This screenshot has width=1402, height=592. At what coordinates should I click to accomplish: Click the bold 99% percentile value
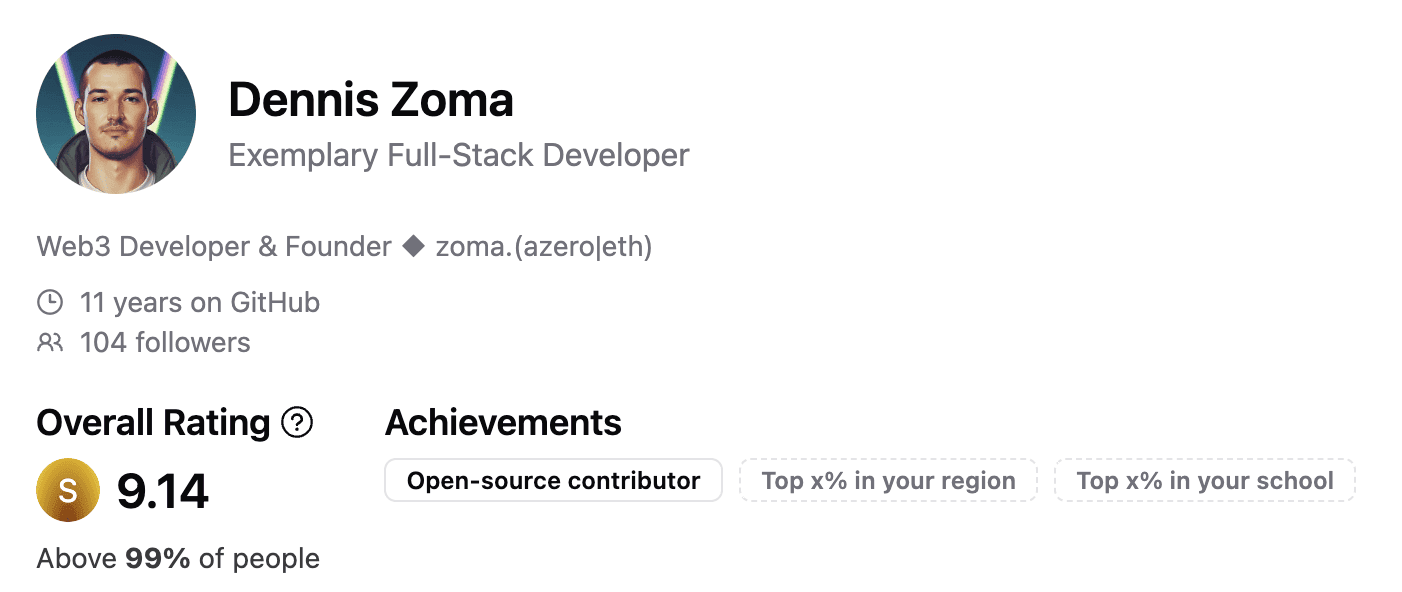click(x=158, y=558)
